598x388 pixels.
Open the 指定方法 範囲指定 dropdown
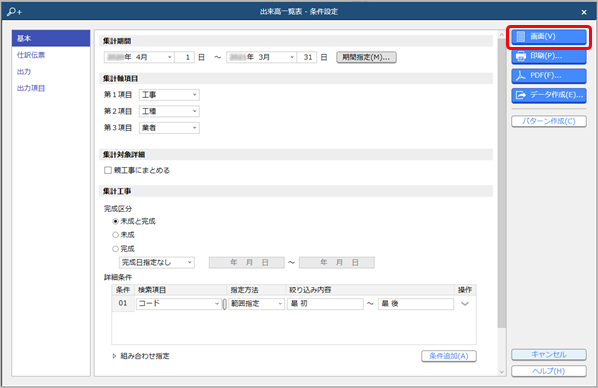(256, 304)
